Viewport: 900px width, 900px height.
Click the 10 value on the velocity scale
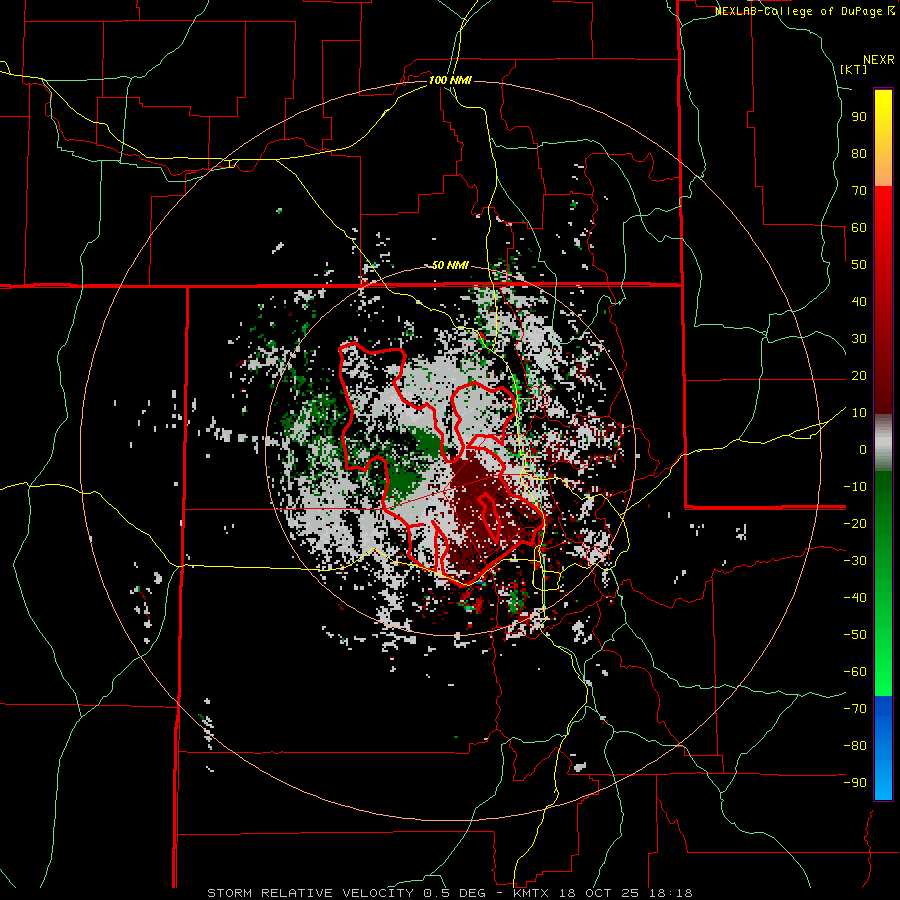[x=859, y=413]
